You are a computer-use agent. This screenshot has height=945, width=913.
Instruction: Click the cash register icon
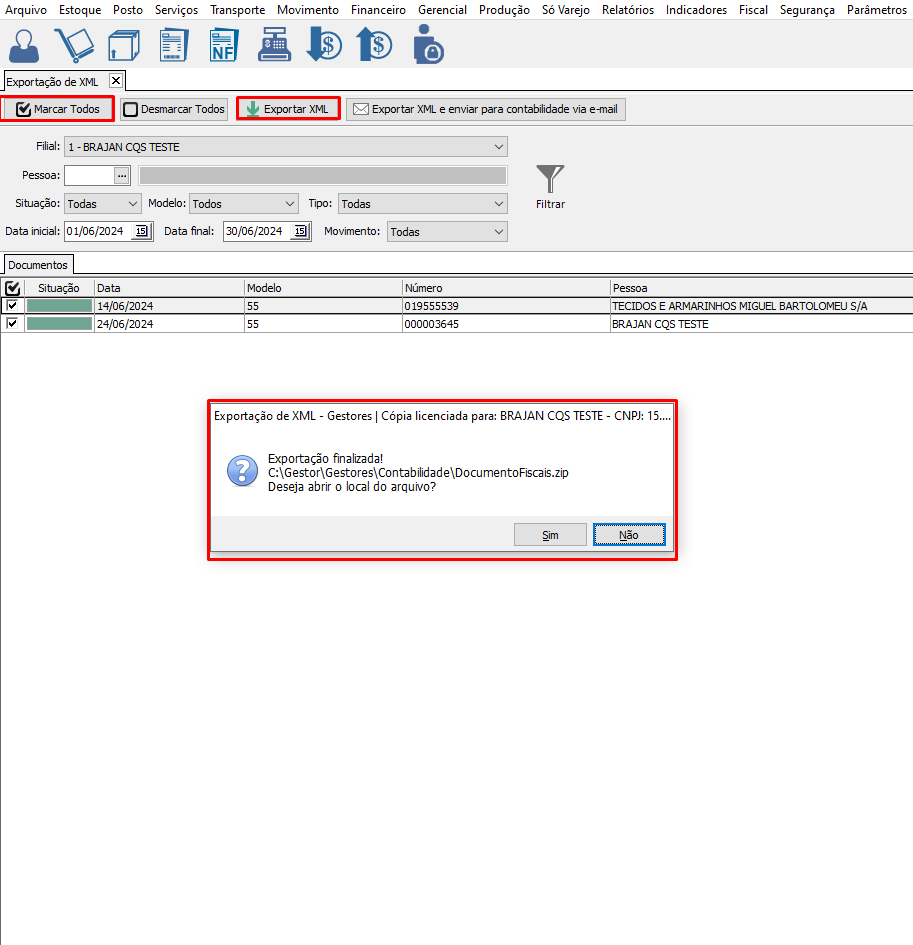pos(272,45)
